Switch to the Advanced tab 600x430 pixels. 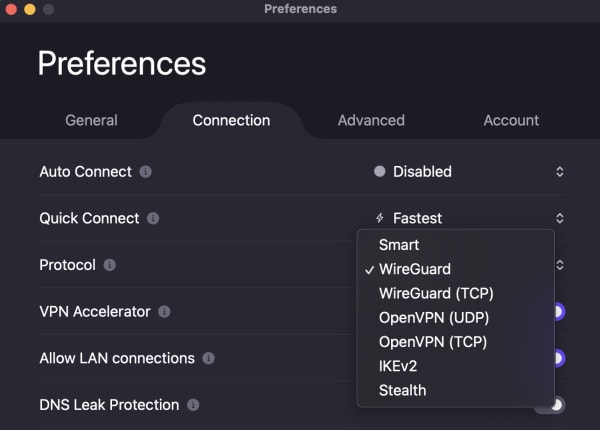tap(371, 120)
